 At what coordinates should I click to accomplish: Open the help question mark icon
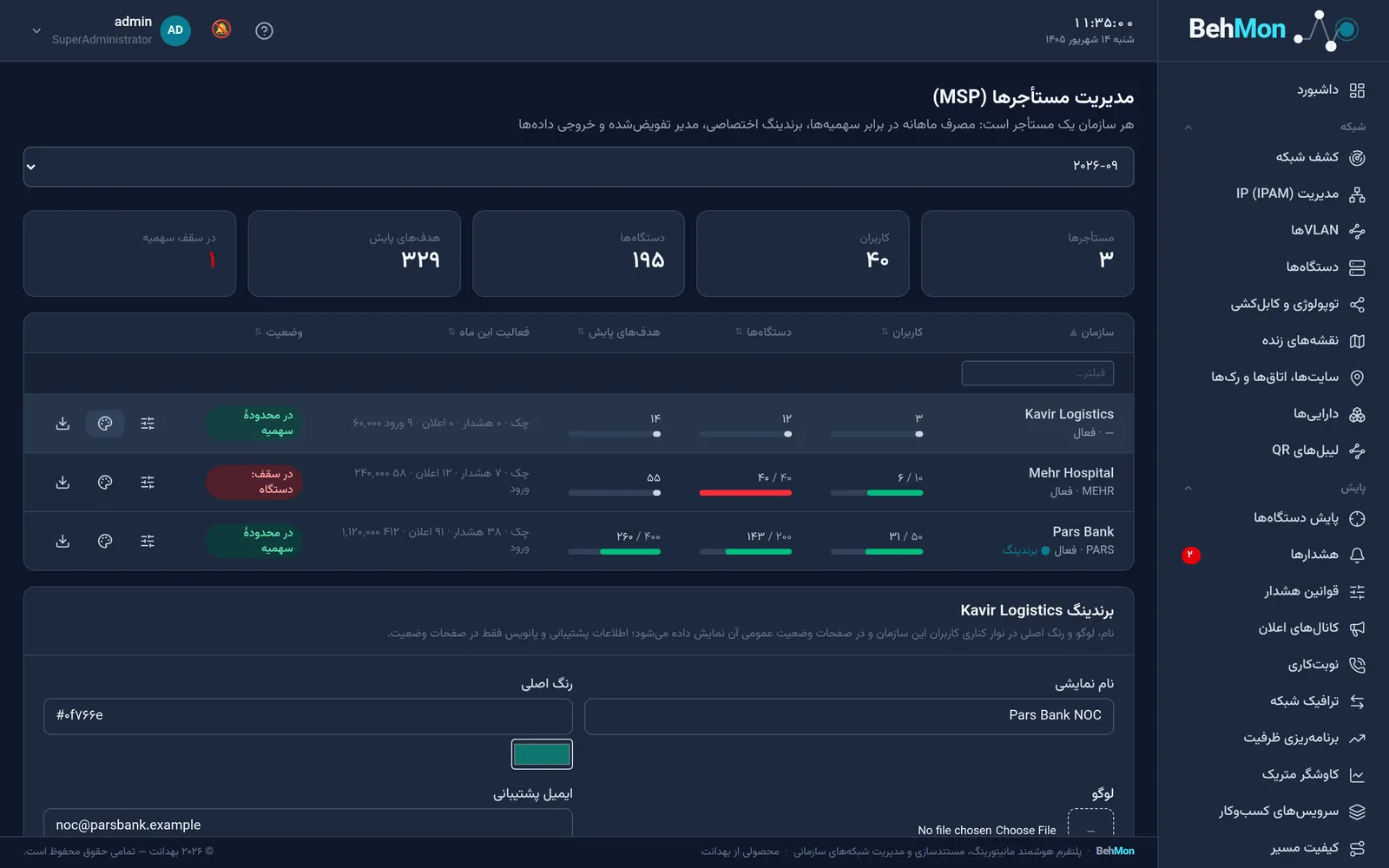point(265,30)
